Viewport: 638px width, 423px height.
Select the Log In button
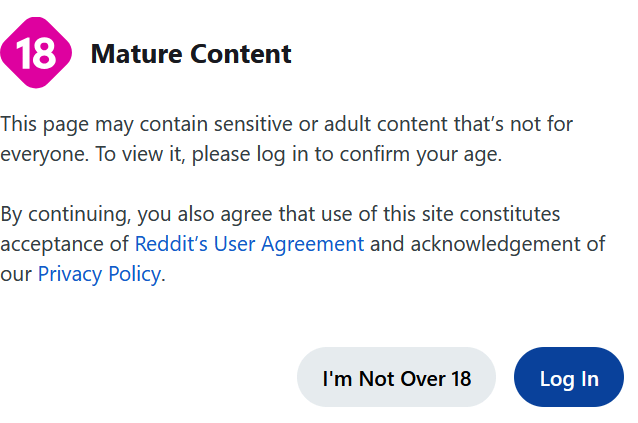pos(569,377)
